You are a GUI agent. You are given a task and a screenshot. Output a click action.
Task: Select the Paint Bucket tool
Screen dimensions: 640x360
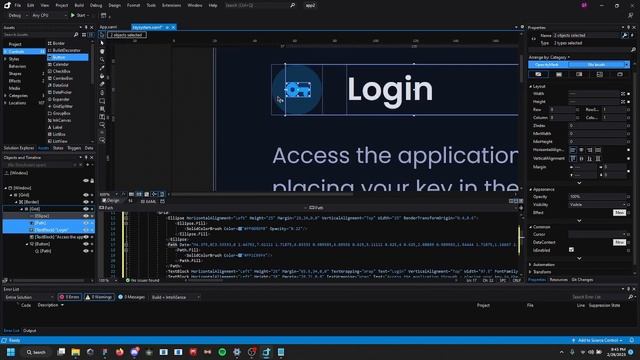[x=102, y=76]
